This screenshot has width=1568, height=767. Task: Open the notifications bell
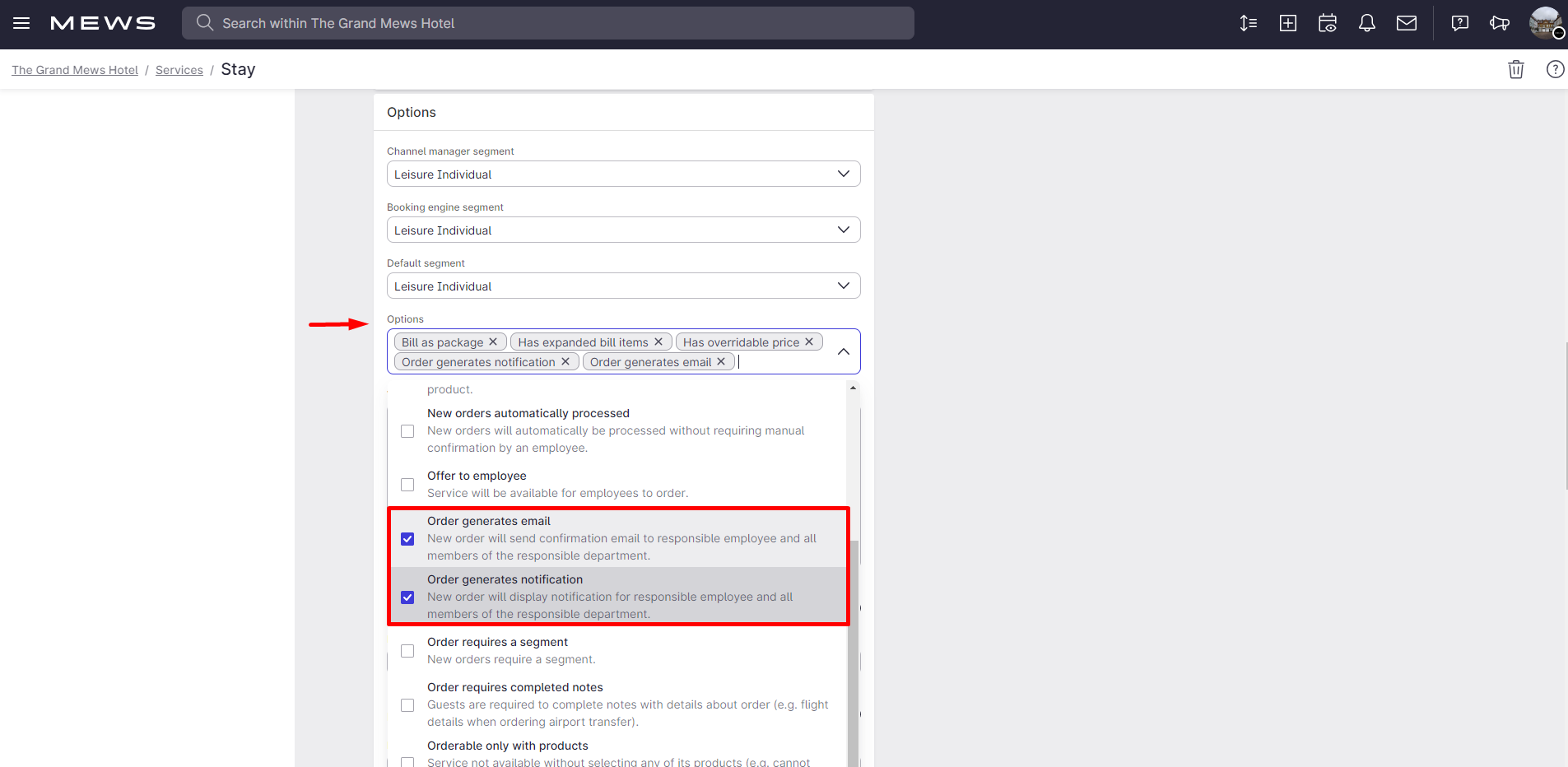(x=1367, y=23)
